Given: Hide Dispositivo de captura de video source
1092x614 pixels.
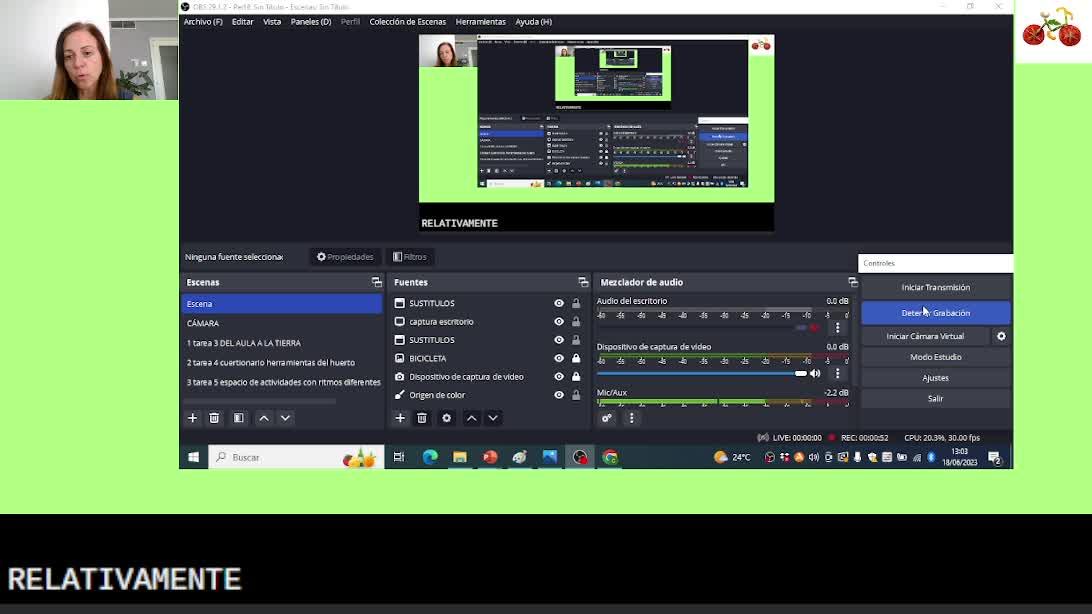Looking at the screenshot, I should tap(559, 377).
